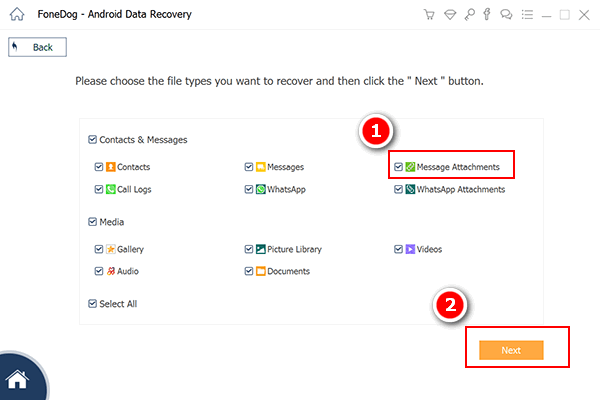Viewport: 600px width, 400px height.
Task: Click the Facebook icon
Action: tap(487, 15)
